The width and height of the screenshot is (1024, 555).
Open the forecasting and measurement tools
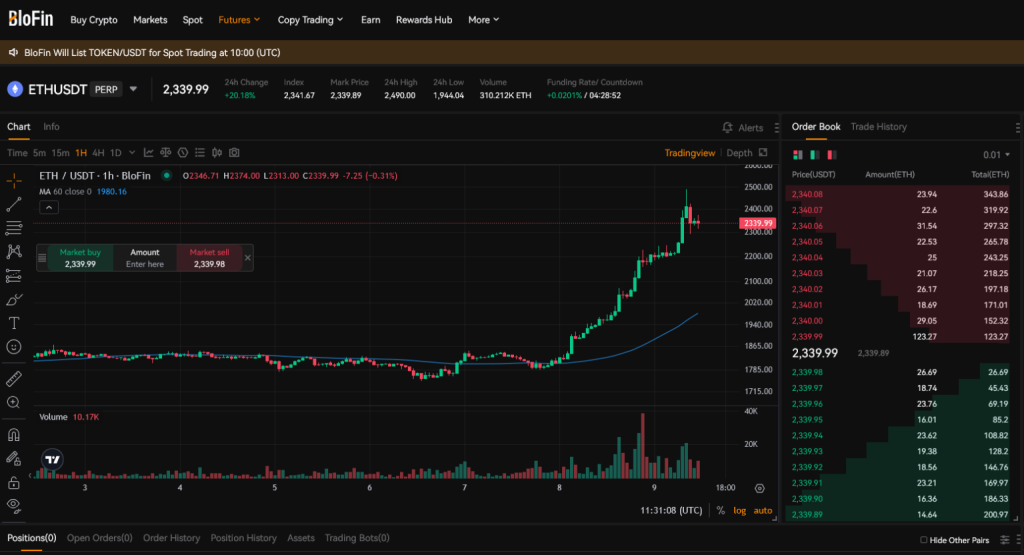click(14, 276)
